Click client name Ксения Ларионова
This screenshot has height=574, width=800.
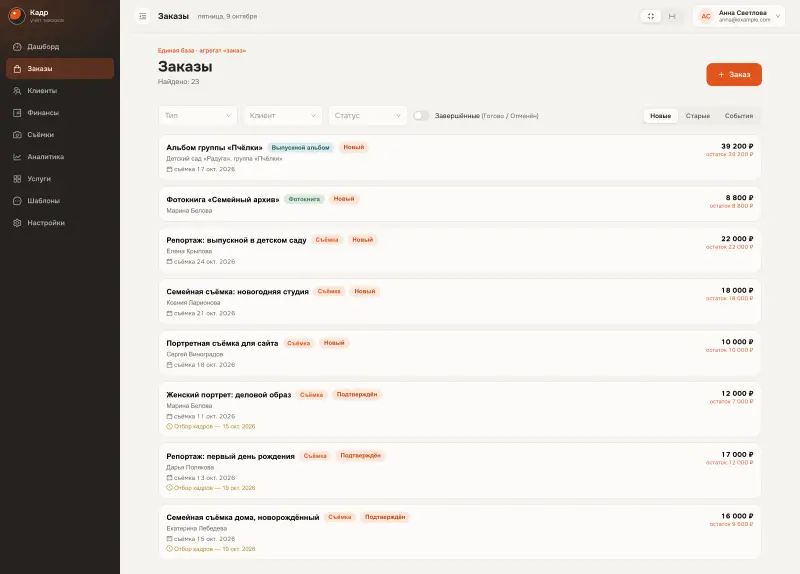click(193, 303)
